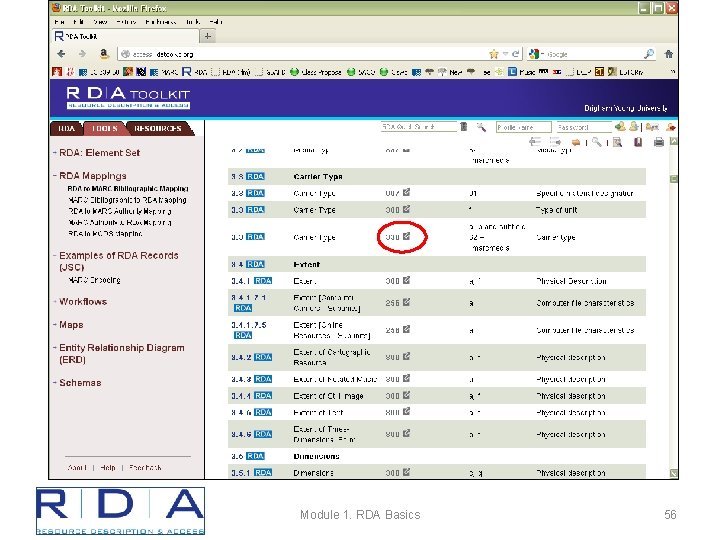This screenshot has height=540, width=720.
Task: Click the SACO bookmark in bookmarks toolbar
Action: click(361, 72)
